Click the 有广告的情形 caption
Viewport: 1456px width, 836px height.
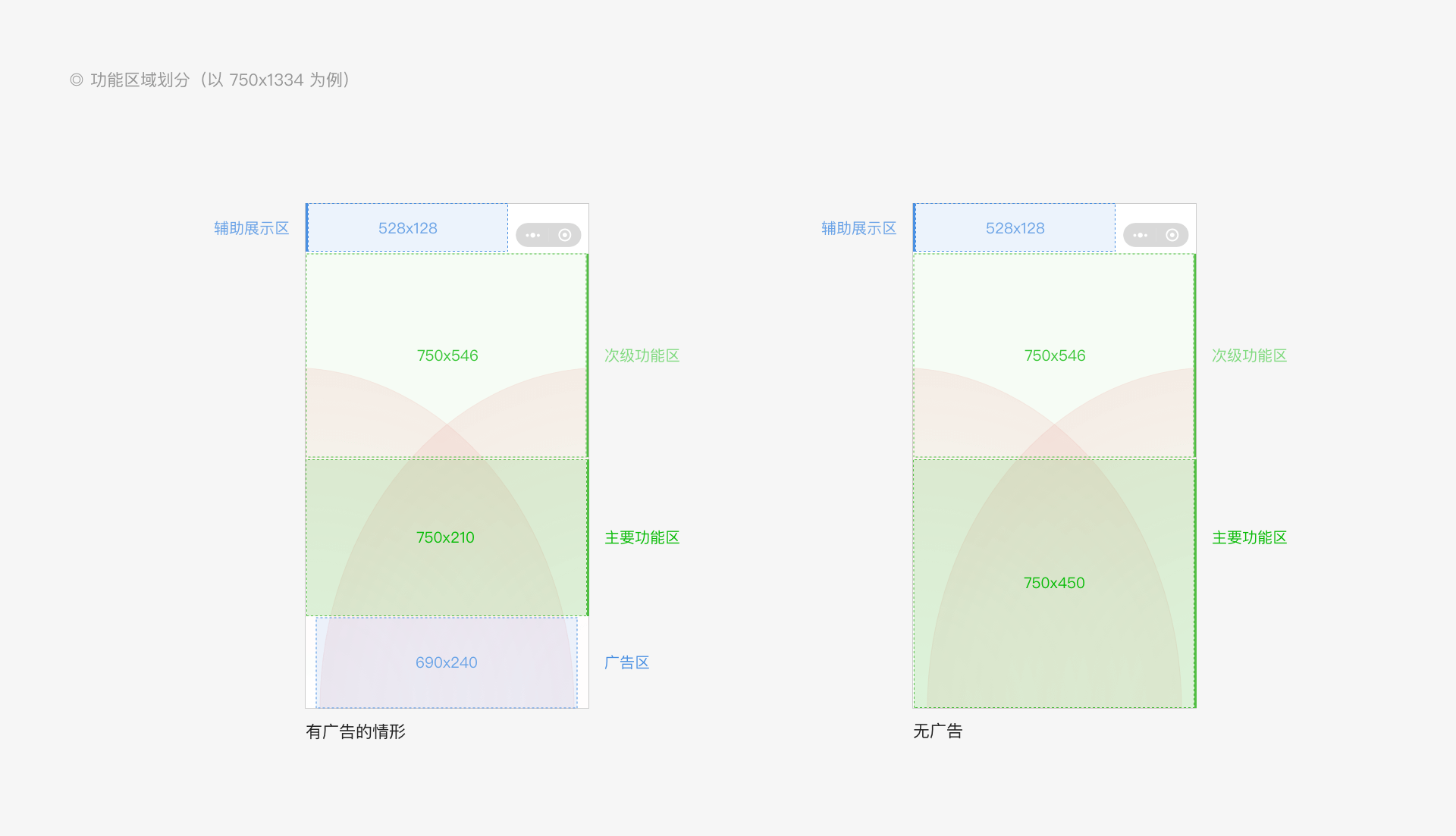(356, 731)
